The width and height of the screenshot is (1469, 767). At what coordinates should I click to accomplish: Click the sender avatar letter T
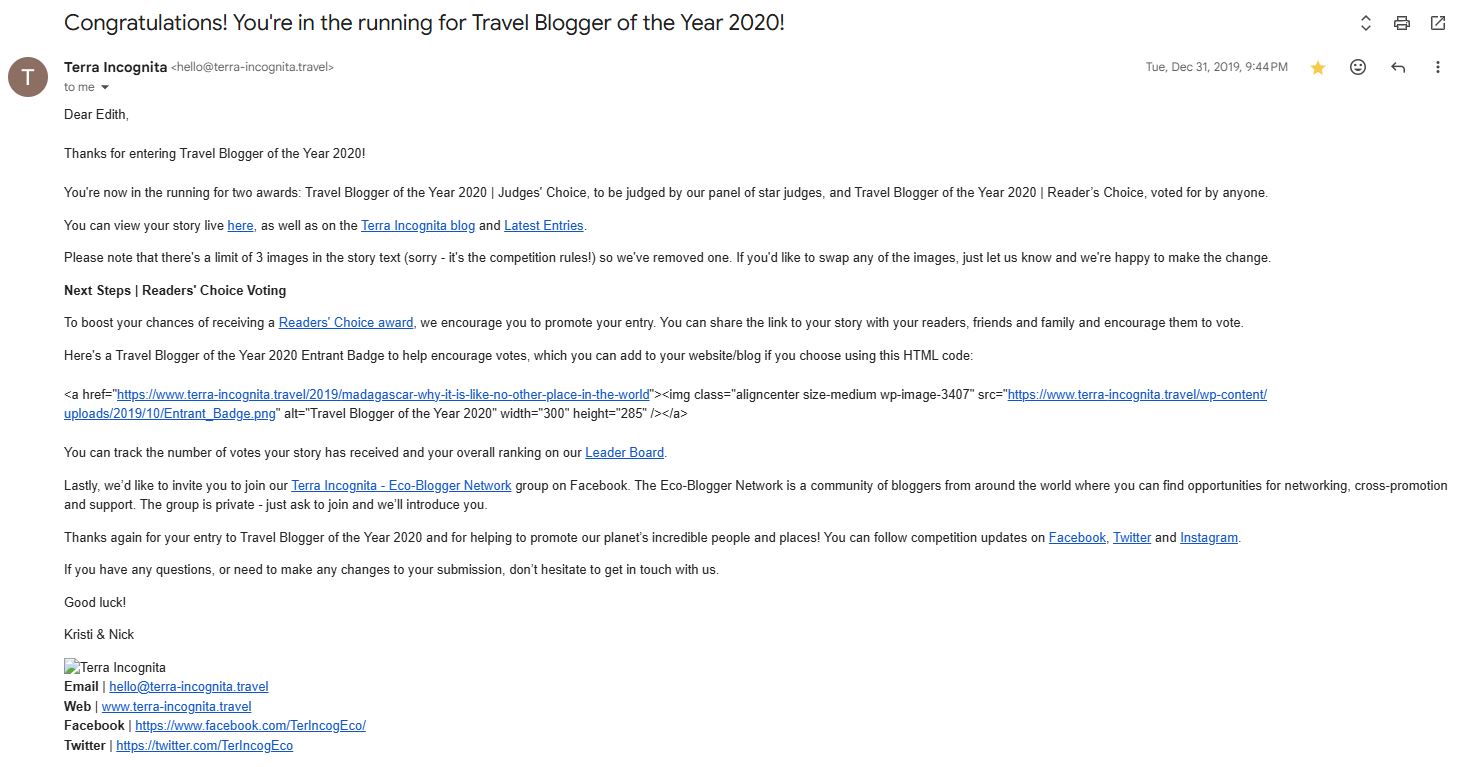click(x=28, y=77)
